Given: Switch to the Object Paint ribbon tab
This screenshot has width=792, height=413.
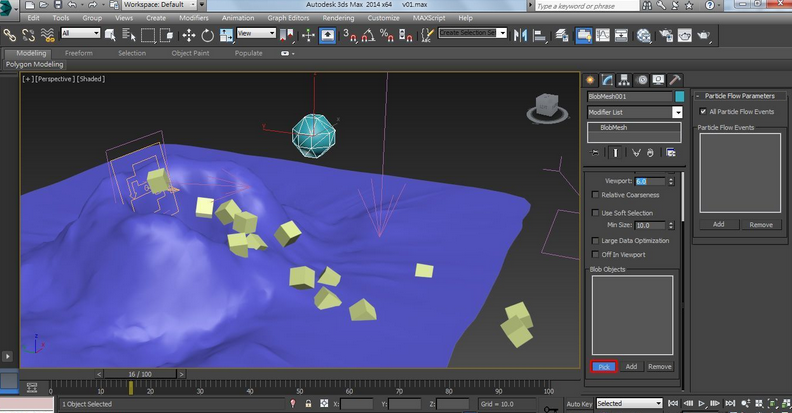Looking at the screenshot, I should 189,53.
